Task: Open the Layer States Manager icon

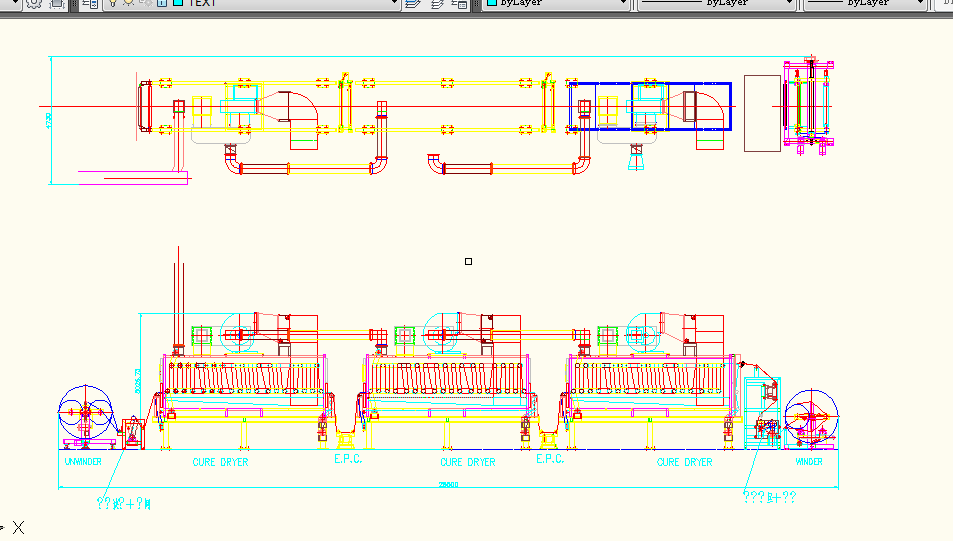Action: 459,4
